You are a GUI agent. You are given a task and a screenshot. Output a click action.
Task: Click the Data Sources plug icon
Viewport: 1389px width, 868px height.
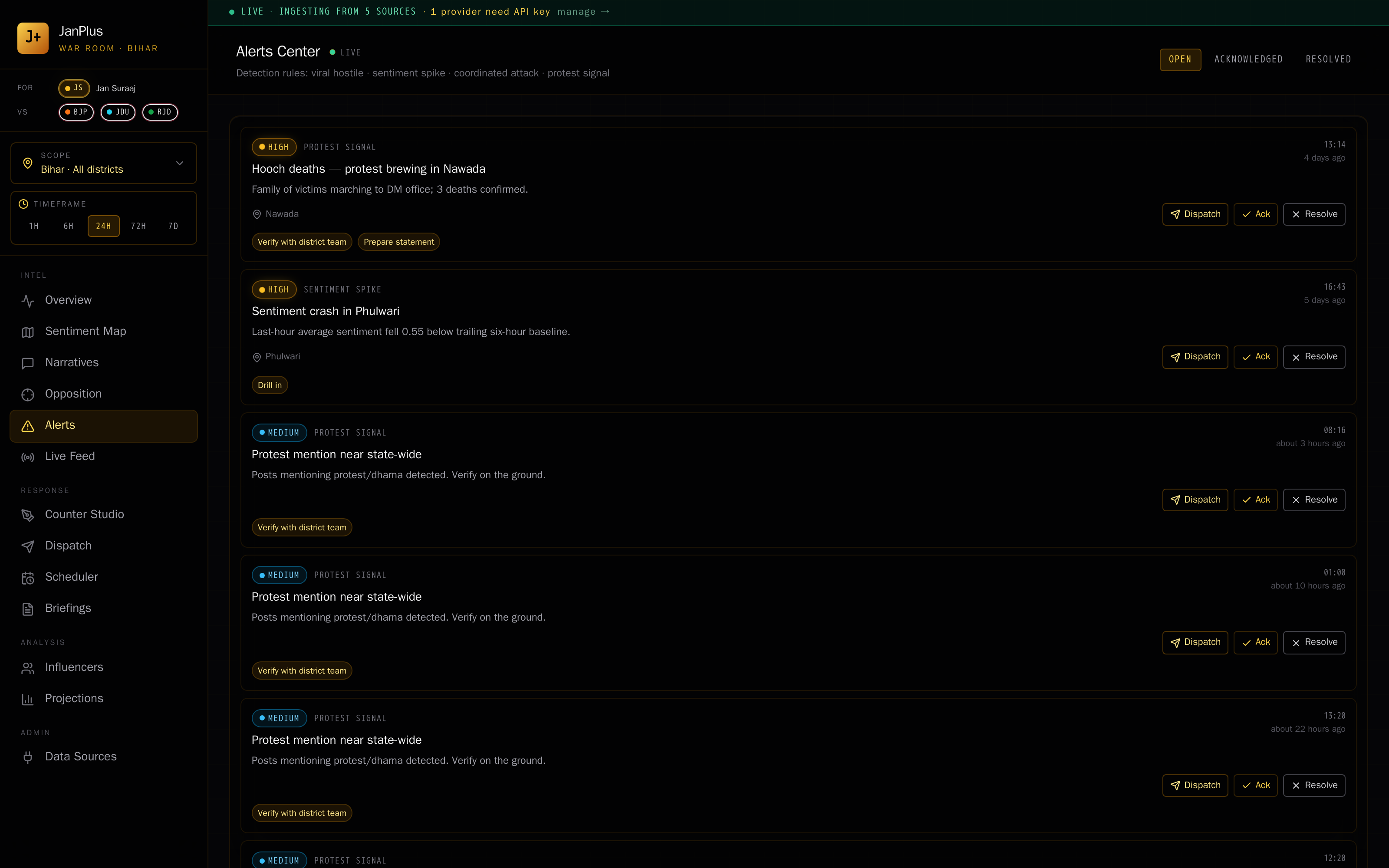pyautogui.click(x=27, y=757)
